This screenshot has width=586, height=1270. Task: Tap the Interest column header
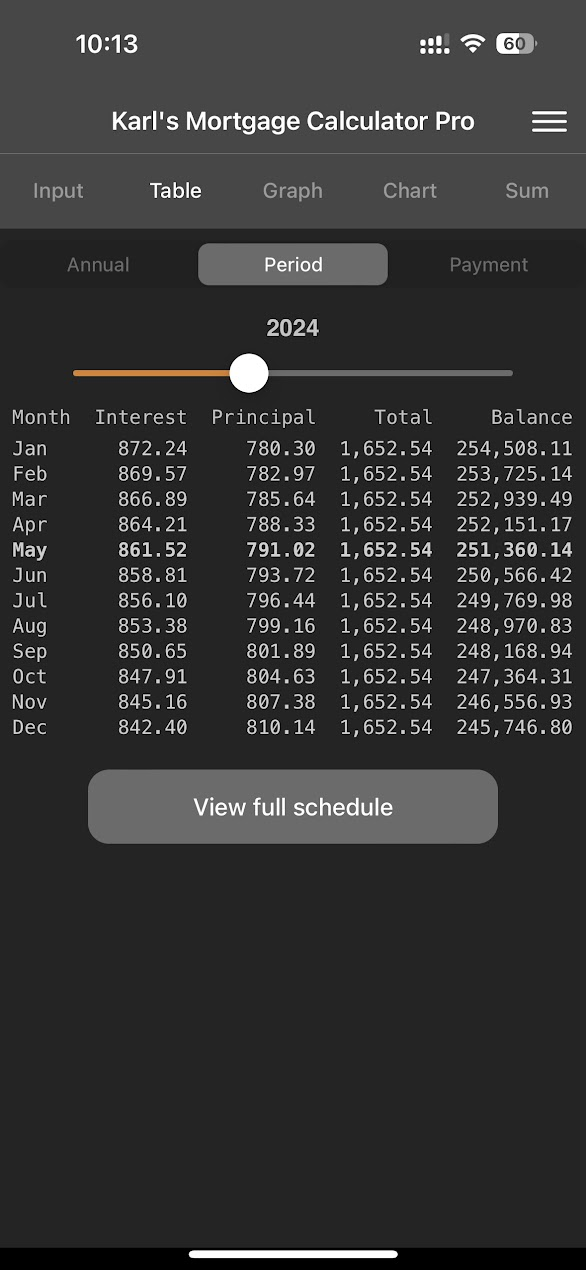tap(141, 417)
